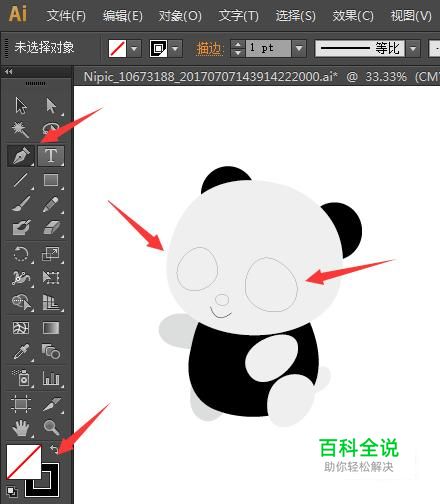440x504 pixels.
Task: Open the 效果(C) menu
Action: tap(353, 16)
